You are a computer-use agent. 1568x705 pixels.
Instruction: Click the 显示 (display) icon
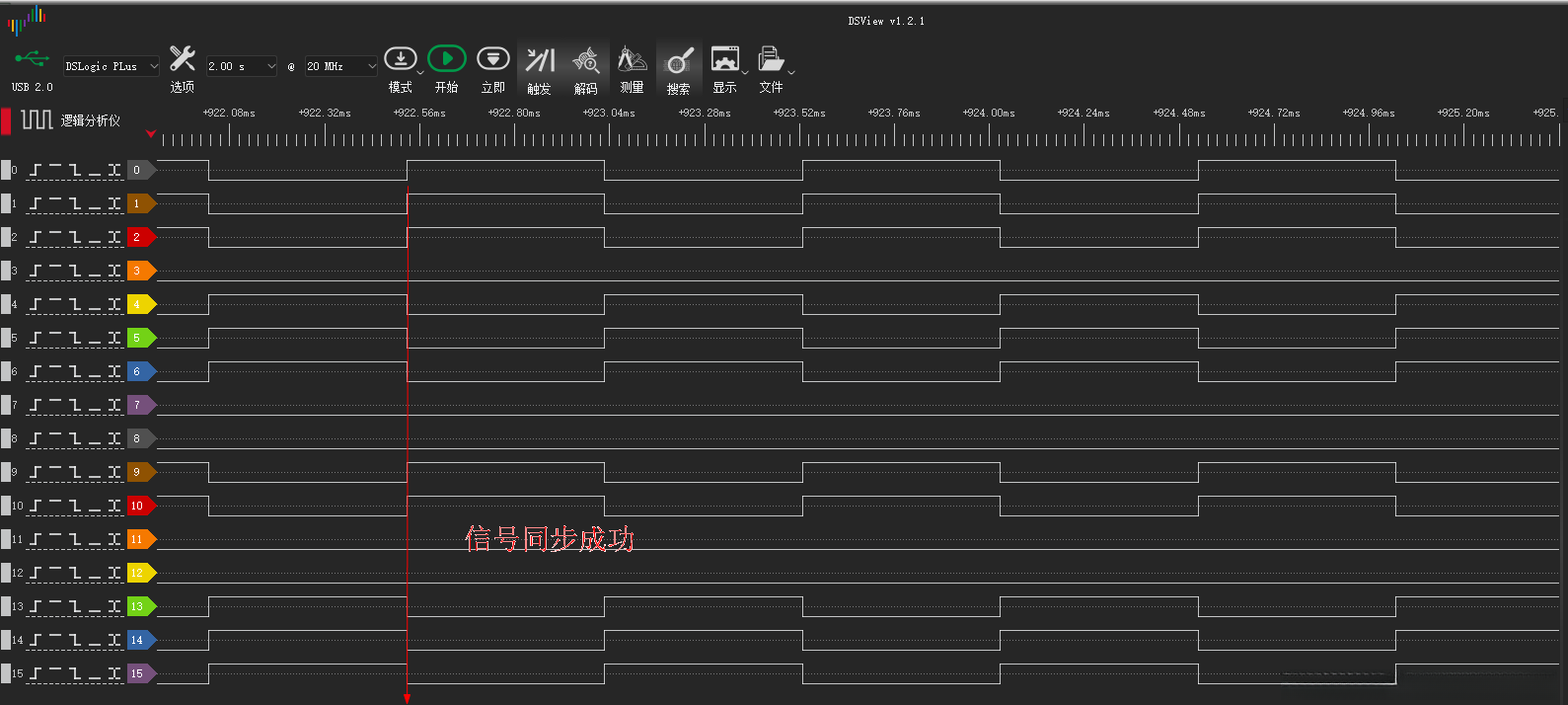[725, 58]
